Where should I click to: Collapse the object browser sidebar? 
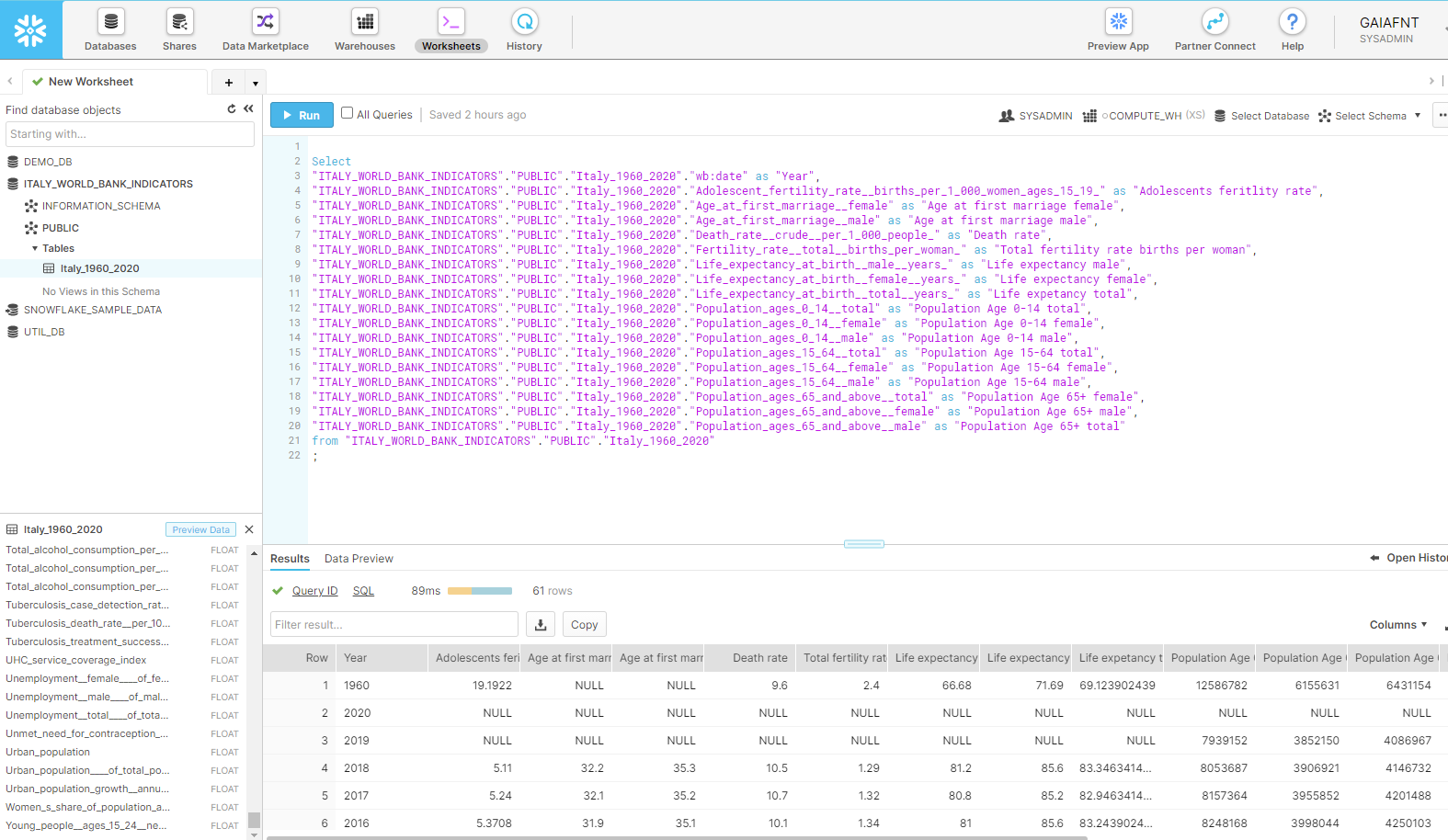tap(248, 109)
